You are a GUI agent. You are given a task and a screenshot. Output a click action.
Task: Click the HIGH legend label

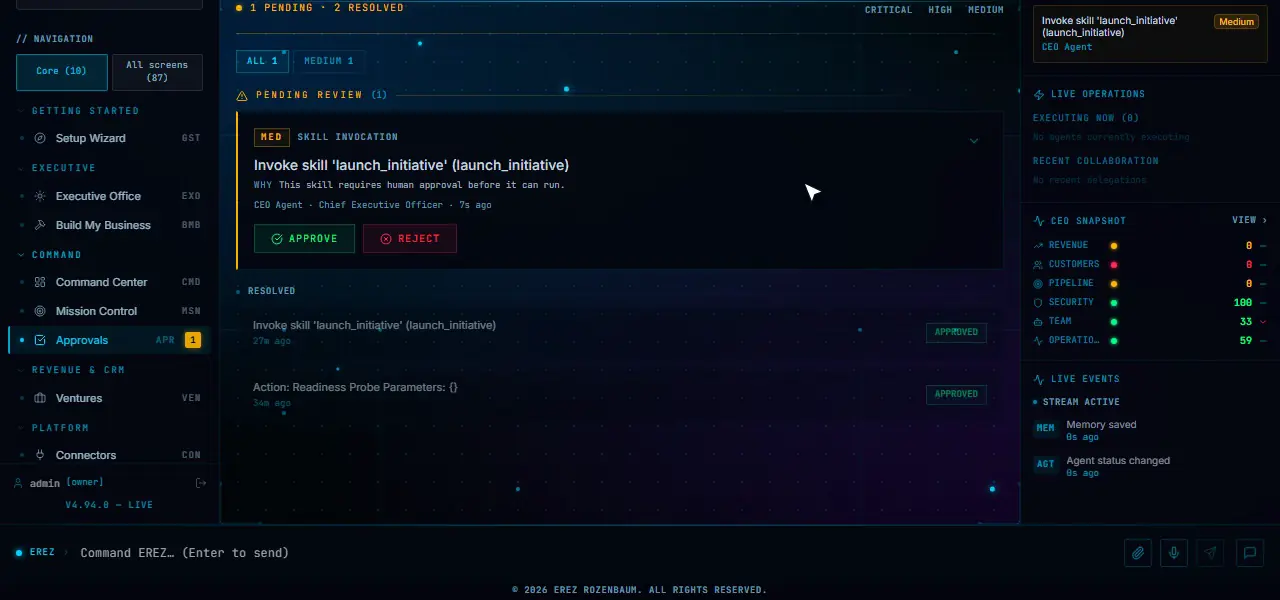click(x=940, y=10)
